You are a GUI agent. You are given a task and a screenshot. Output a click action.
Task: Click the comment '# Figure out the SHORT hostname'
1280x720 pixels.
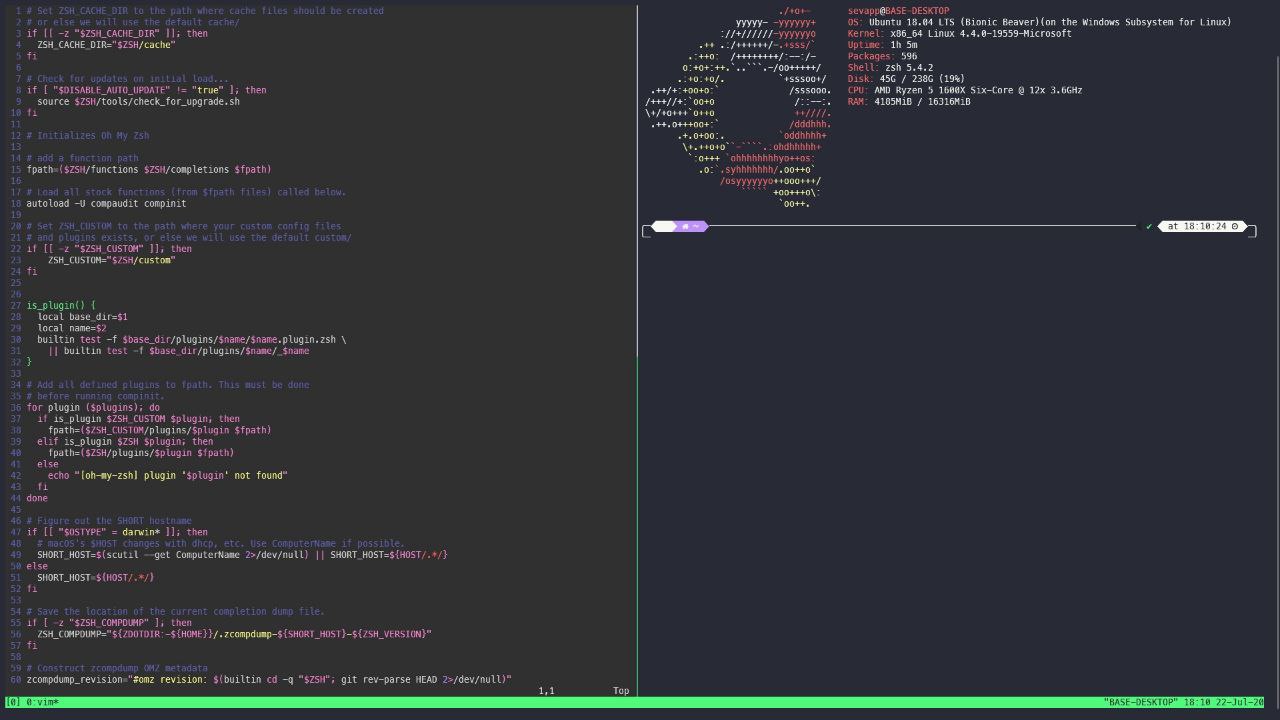[x=109, y=521]
